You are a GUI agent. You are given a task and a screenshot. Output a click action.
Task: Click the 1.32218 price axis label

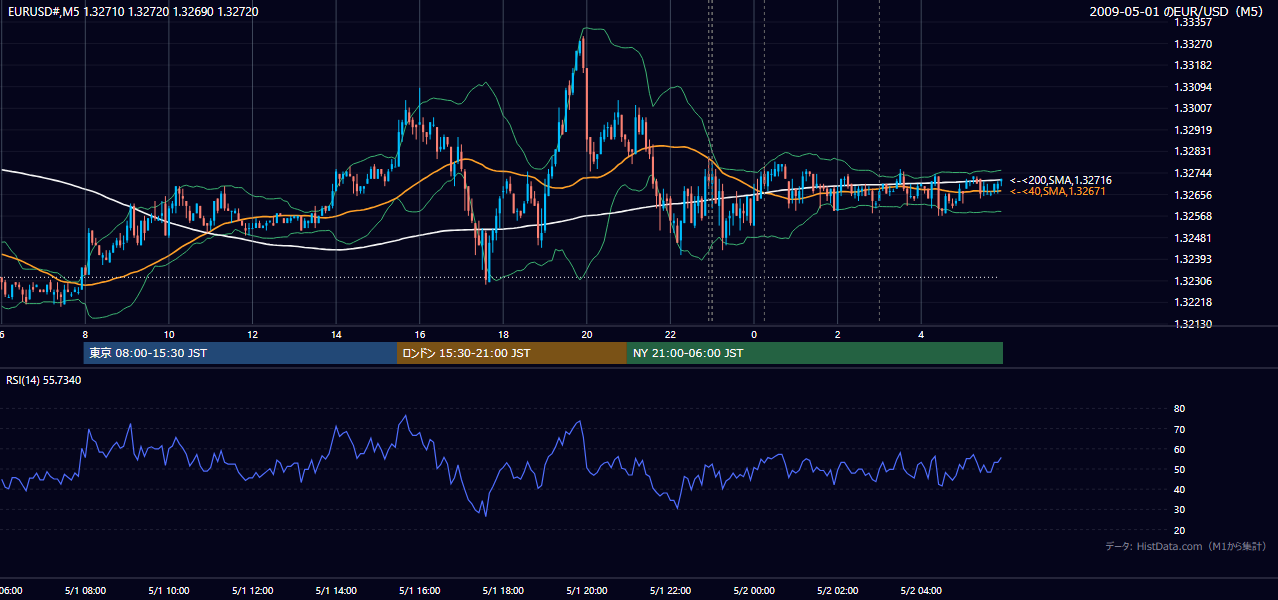(1193, 302)
